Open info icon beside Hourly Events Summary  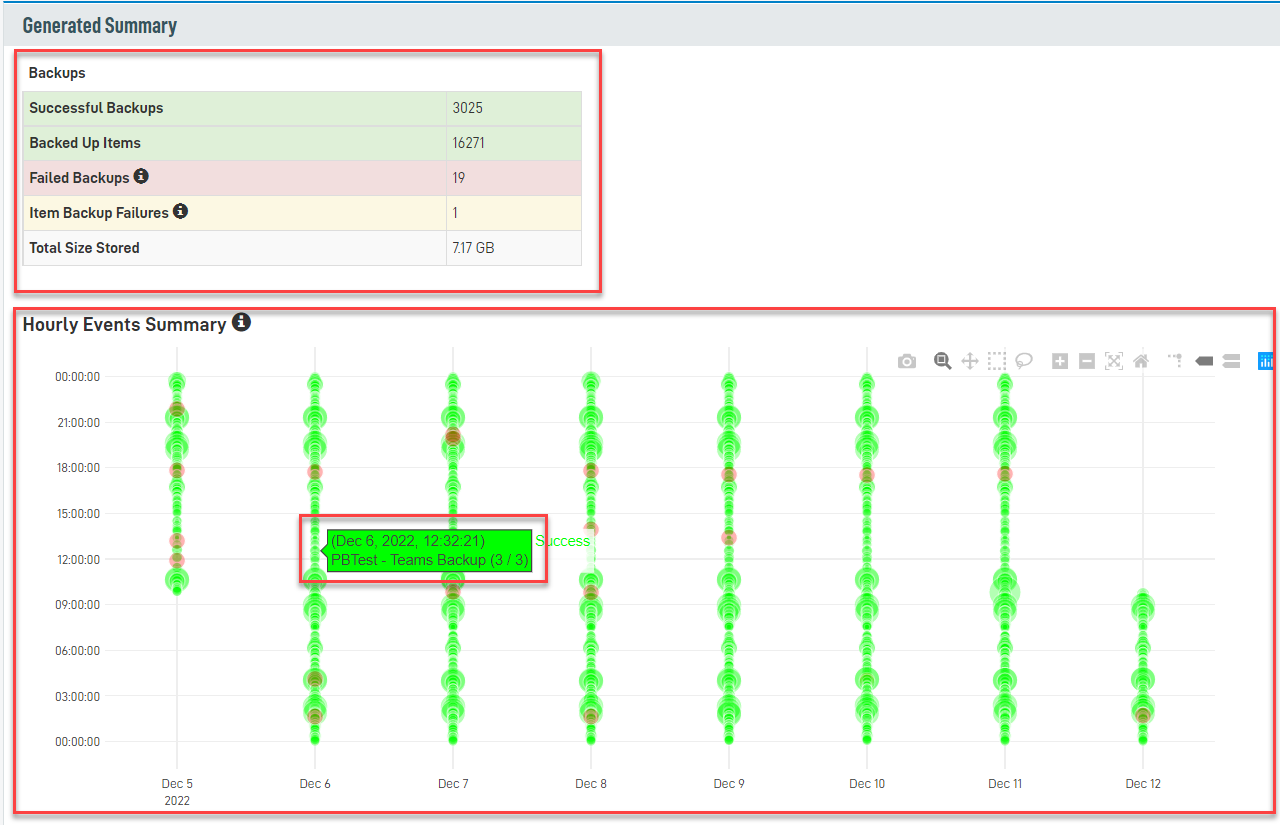tap(241, 322)
